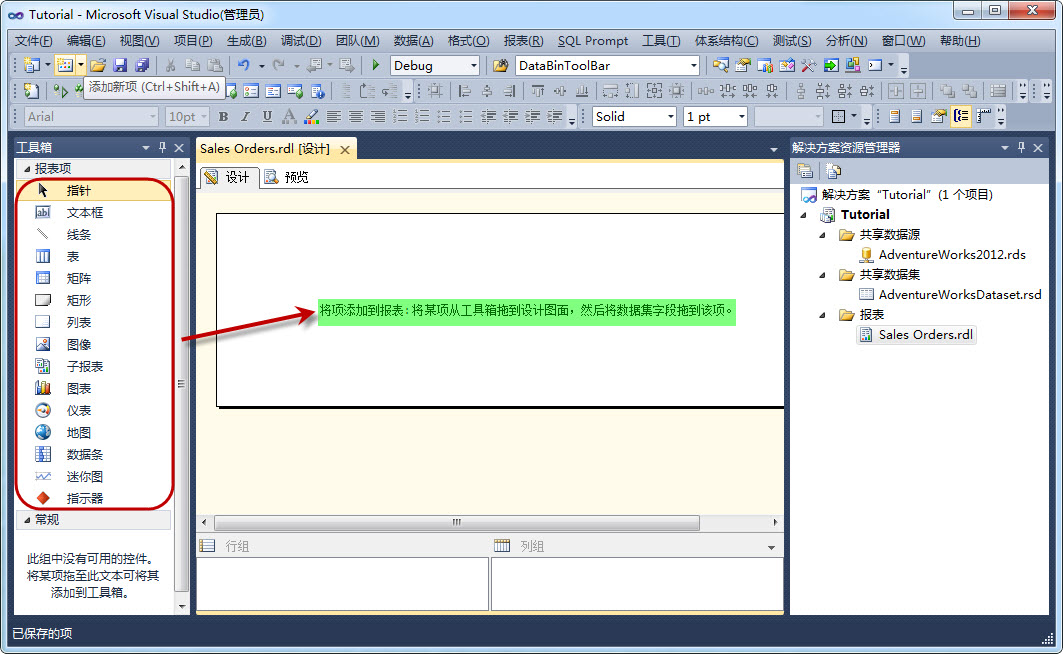Viewport: 1063px width, 654px height.
Task: Click the Save All icon
Action: (142, 65)
